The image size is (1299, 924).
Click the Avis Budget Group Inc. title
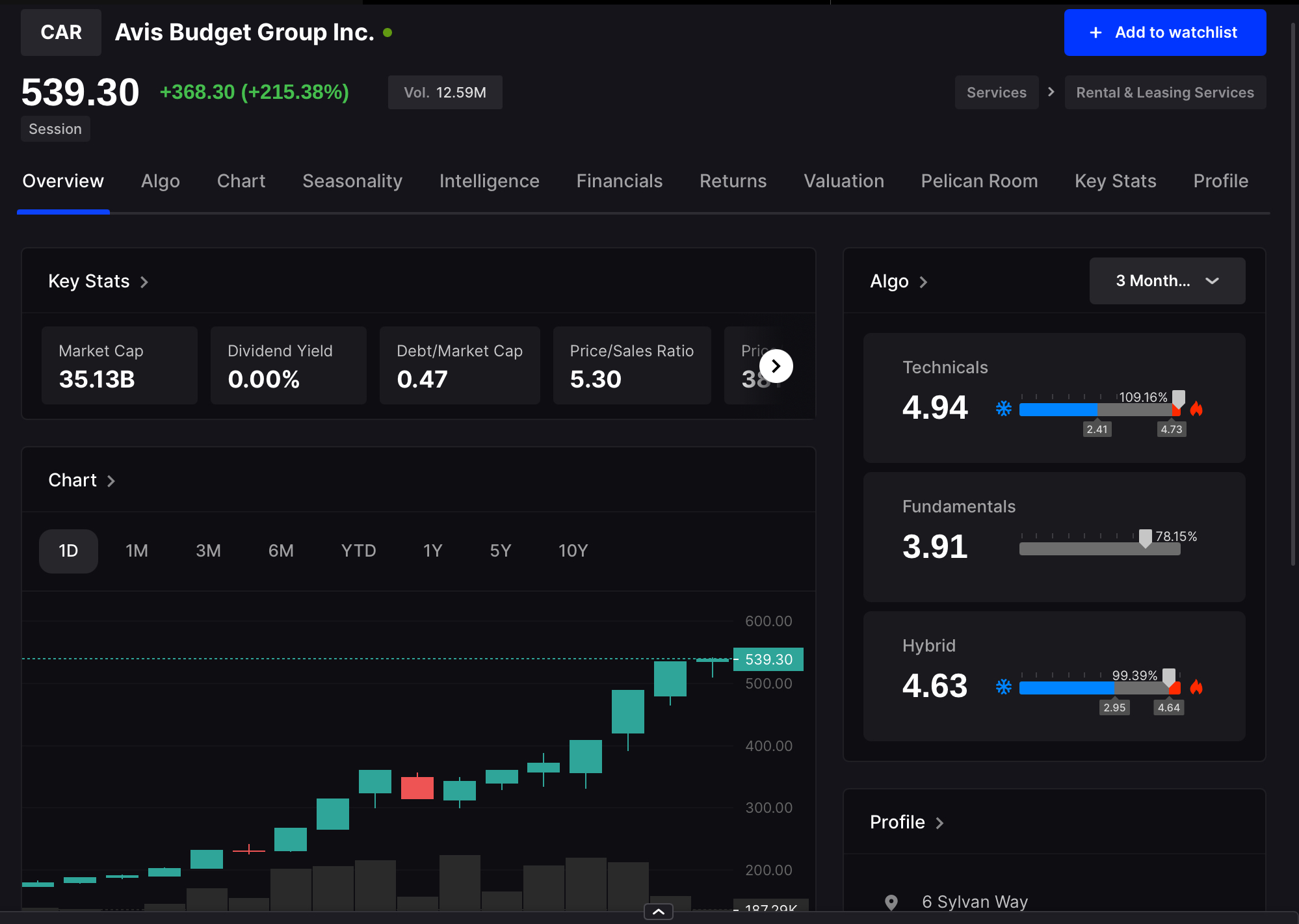pyautogui.click(x=244, y=33)
